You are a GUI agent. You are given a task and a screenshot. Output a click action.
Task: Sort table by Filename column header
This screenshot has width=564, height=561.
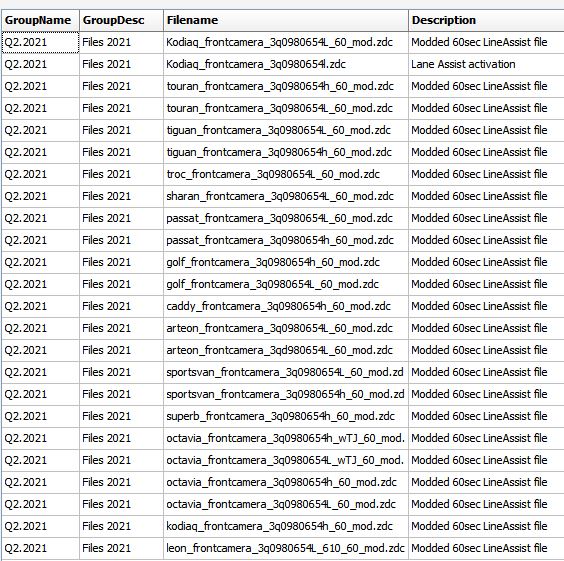click(x=286, y=20)
